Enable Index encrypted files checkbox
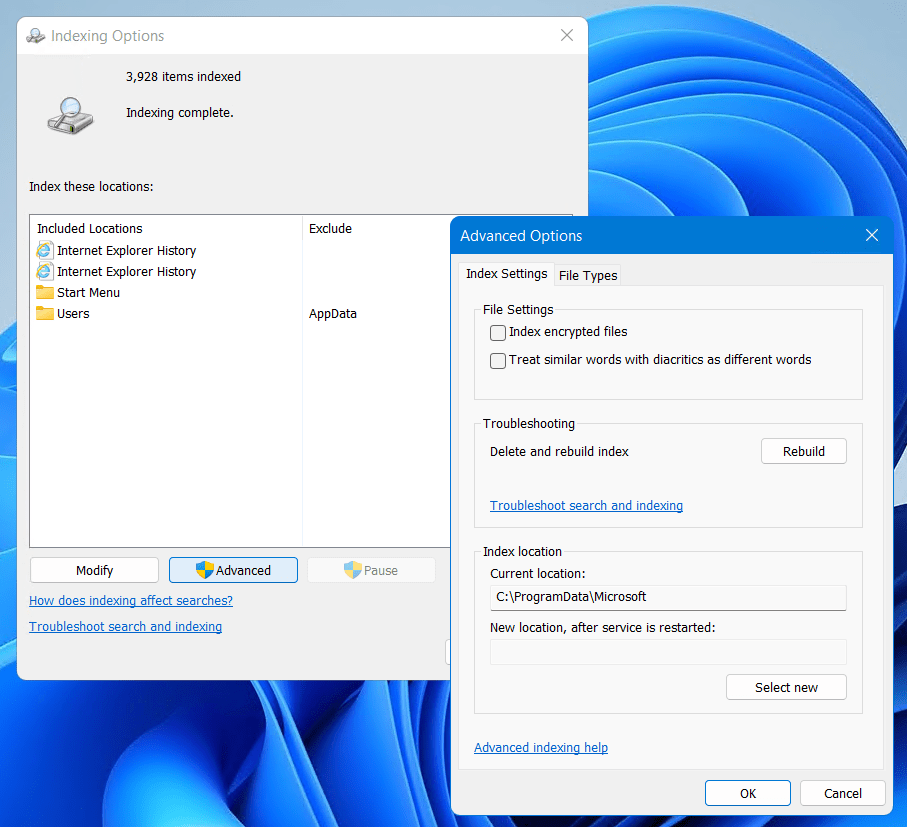907x827 pixels. coord(498,333)
